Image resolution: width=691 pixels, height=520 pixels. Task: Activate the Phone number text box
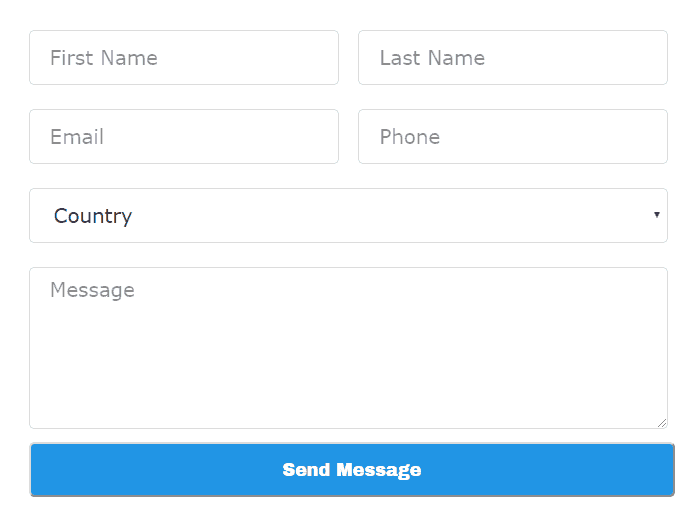coord(513,137)
